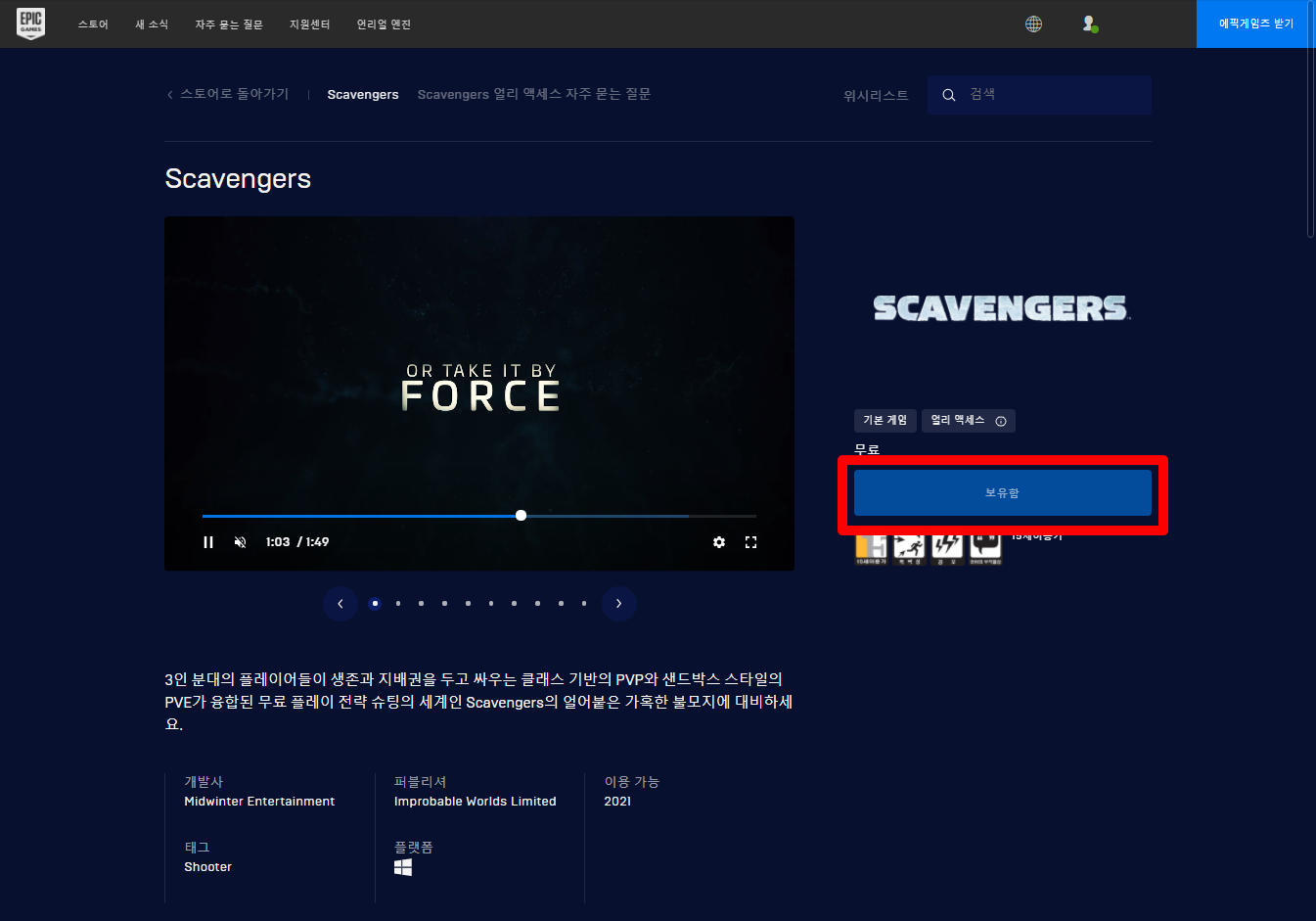
Task: Open the language globe menu
Action: coord(1033,23)
